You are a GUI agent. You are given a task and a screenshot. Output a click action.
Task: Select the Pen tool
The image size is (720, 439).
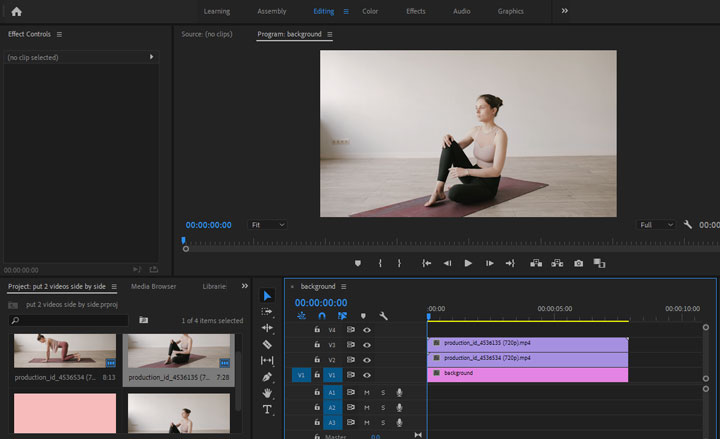click(x=267, y=377)
